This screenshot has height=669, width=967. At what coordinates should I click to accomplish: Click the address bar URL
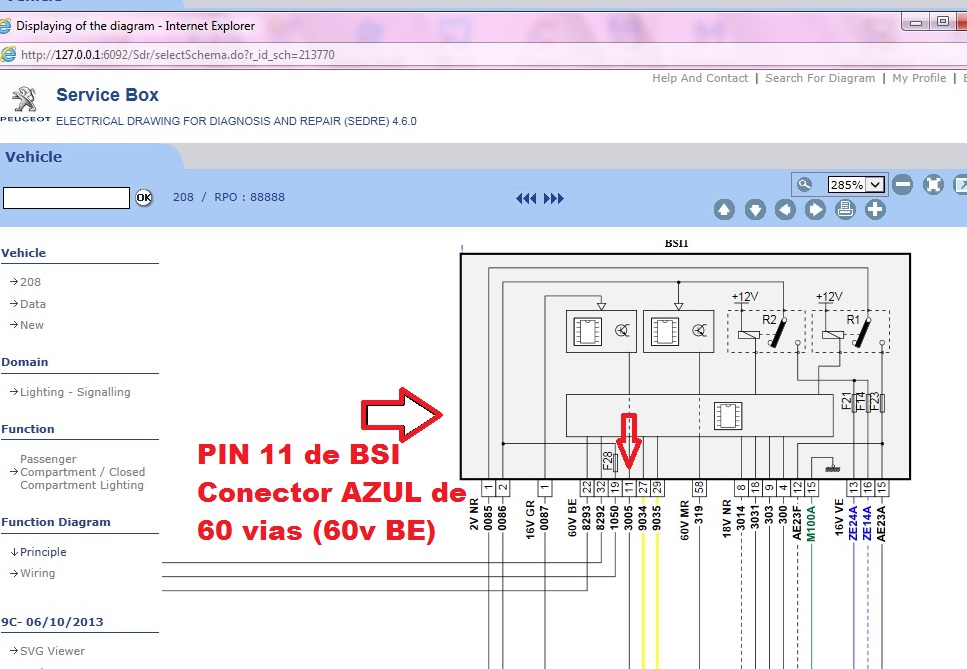[178, 55]
